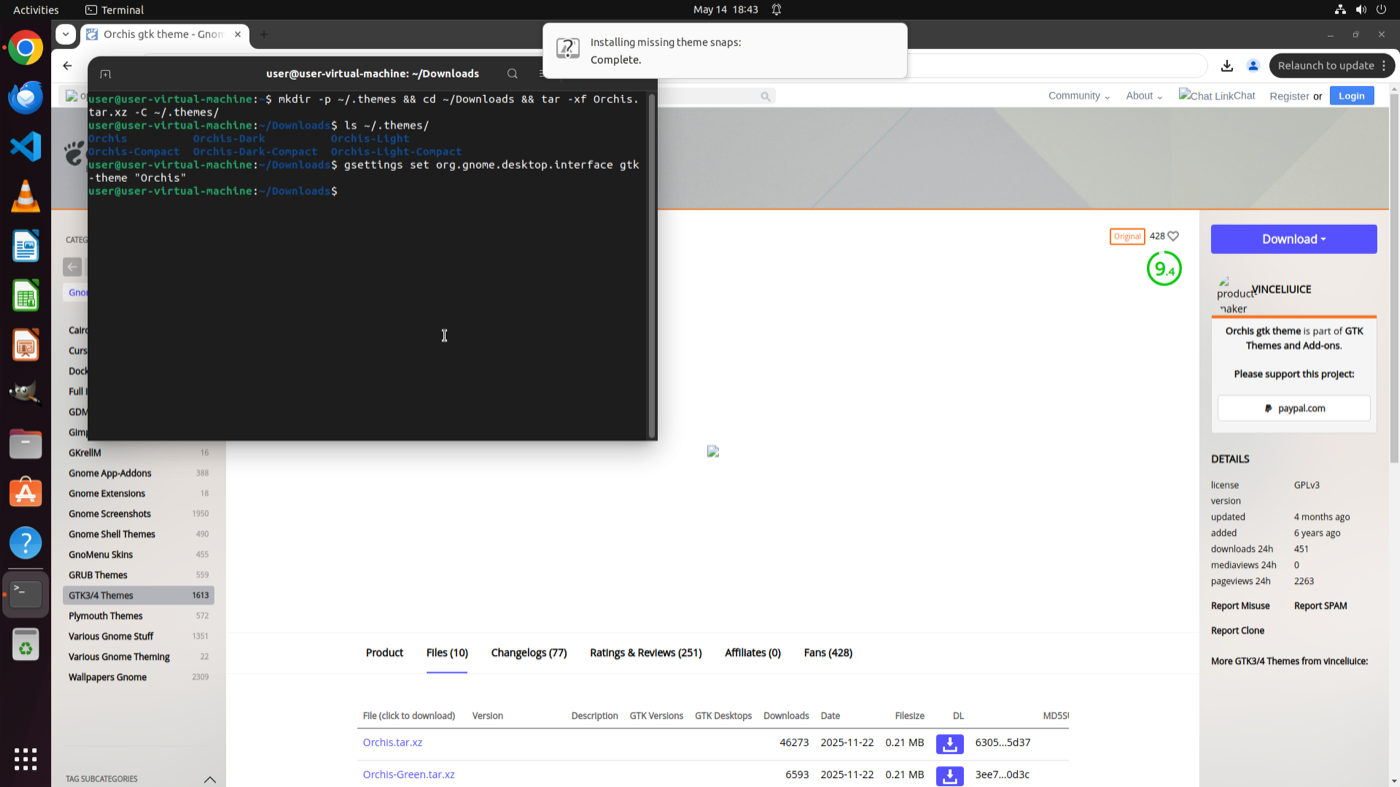Switch to the Product tab

point(384,653)
